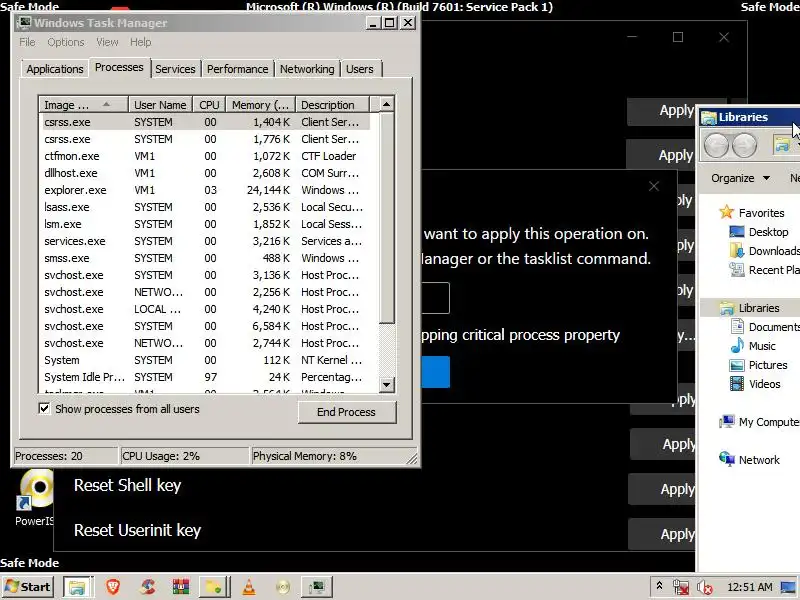The width and height of the screenshot is (800, 600).
Task: Switch to the Users tab
Action: pyautogui.click(x=360, y=69)
